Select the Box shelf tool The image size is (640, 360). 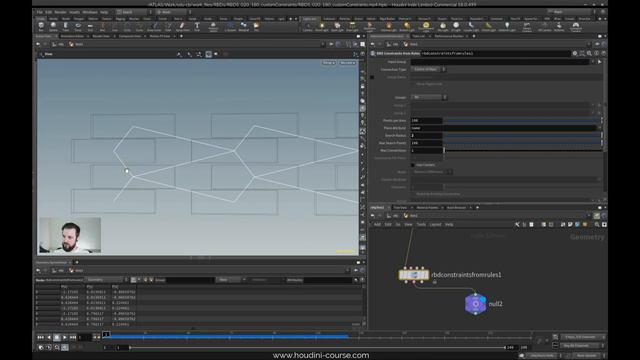[41, 27]
